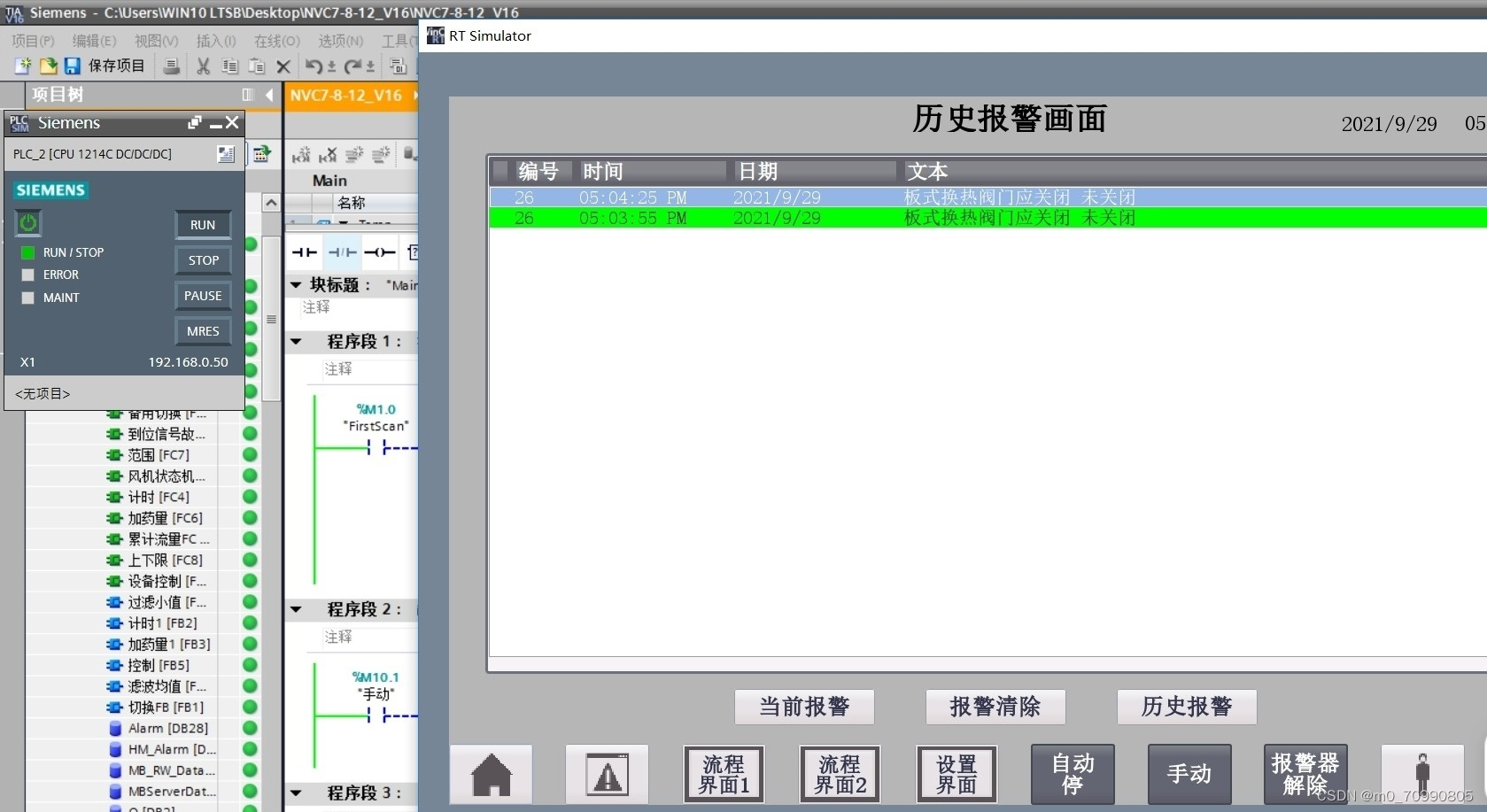Screen dimensions: 1487x812
Task: Click the scroll up arrow of block interface
Action: tap(271, 203)
